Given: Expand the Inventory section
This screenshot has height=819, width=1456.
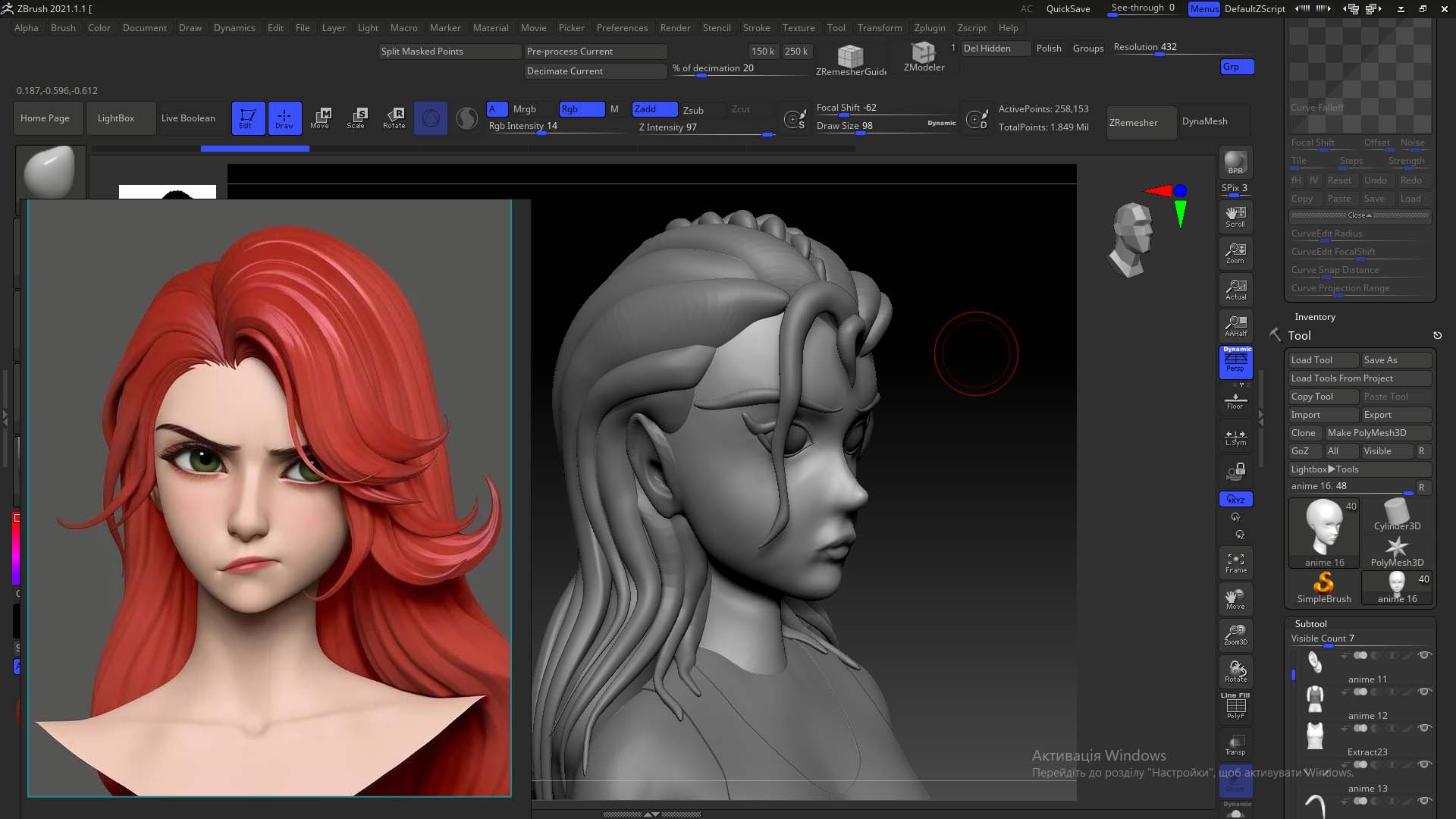Looking at the screenshot, I should point(1315,317).
